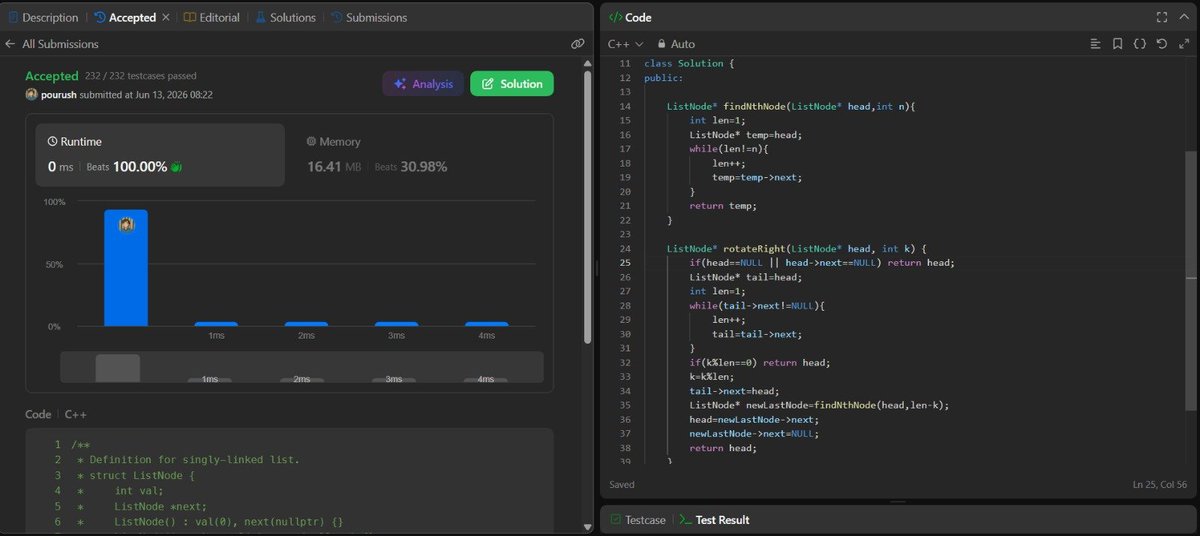Select the highlighted range on the mini histogram
1200x536 pixels.
(117, 367)
